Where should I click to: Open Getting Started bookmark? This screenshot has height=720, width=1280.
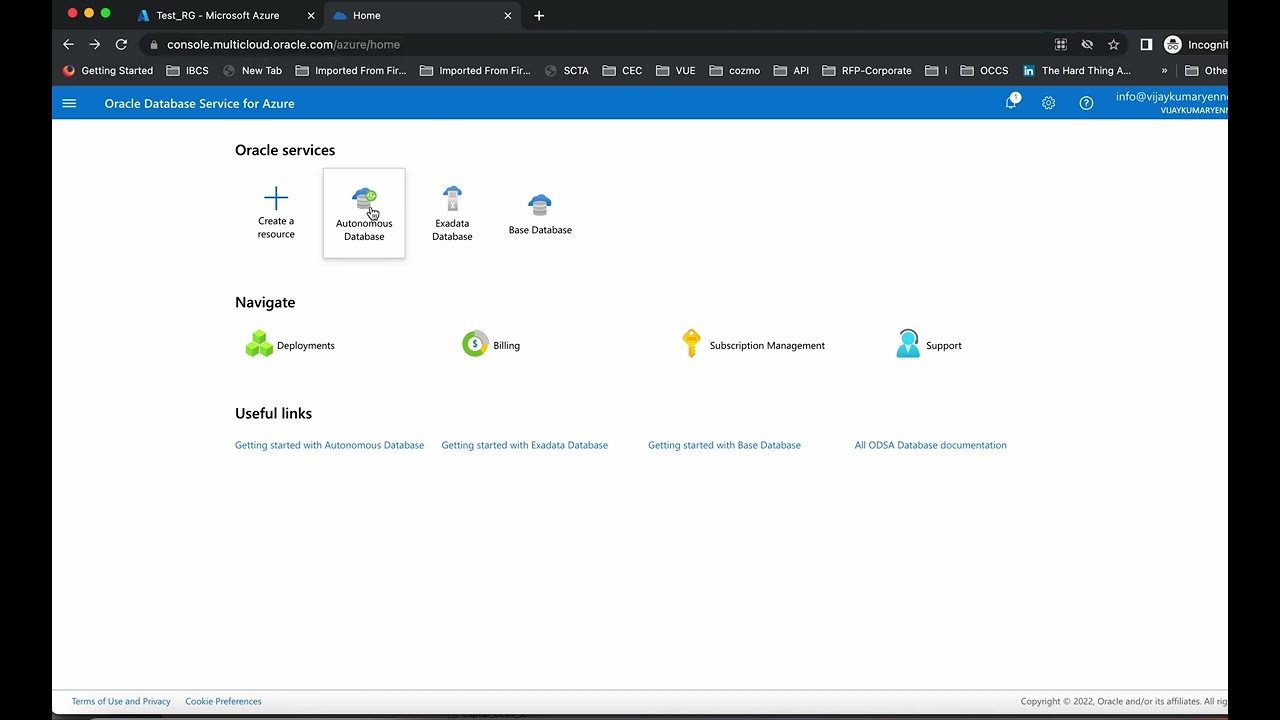coord(108,70)
